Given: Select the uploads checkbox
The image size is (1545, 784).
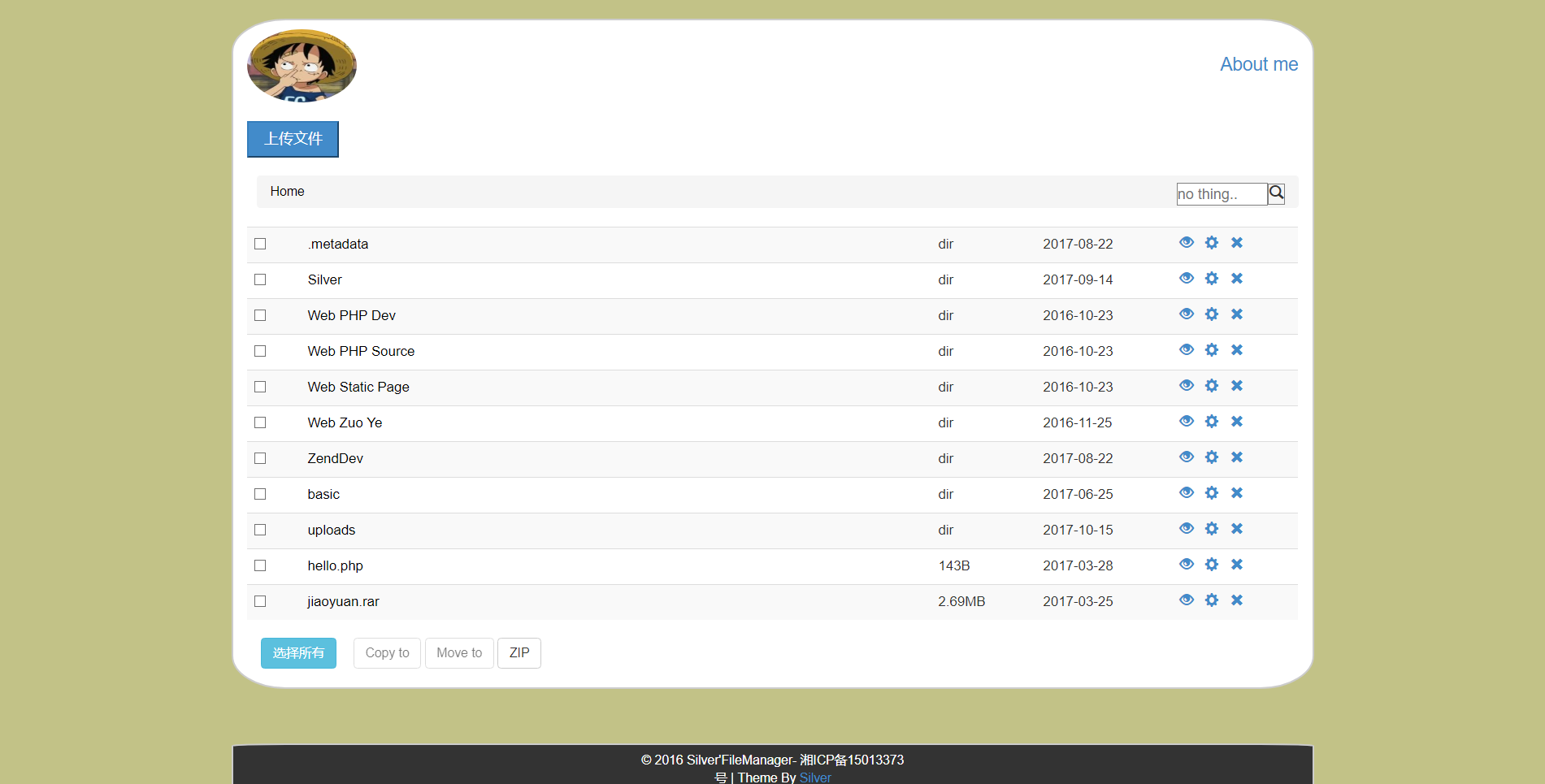Looking at the screenshot, I should pyautogui.click(x=260, y=530).
